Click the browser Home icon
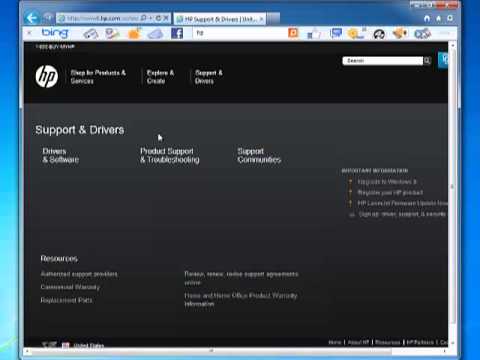Viewport: 480px width, 360px height. tap(427, 19)
